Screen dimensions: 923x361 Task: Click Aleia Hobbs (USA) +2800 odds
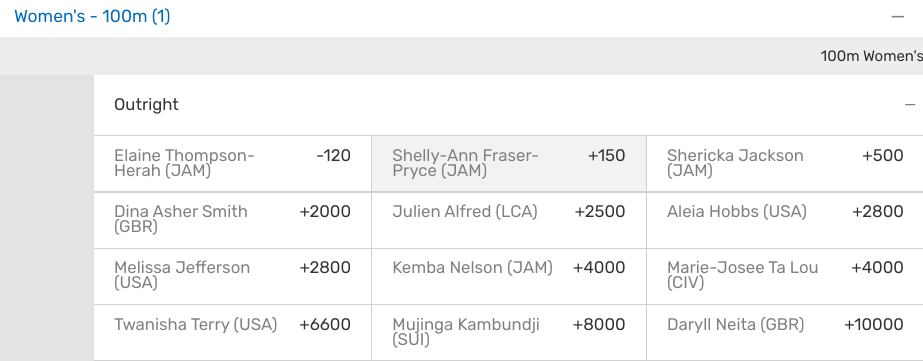[785, 220]
